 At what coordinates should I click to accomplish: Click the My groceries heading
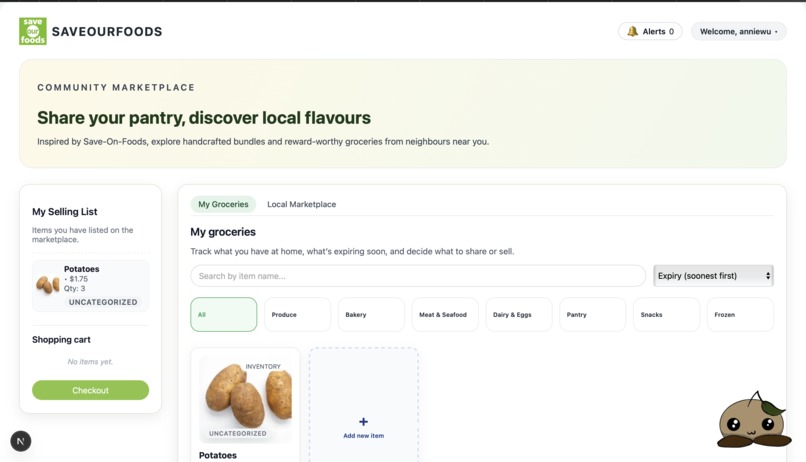(x=223, y=232)
